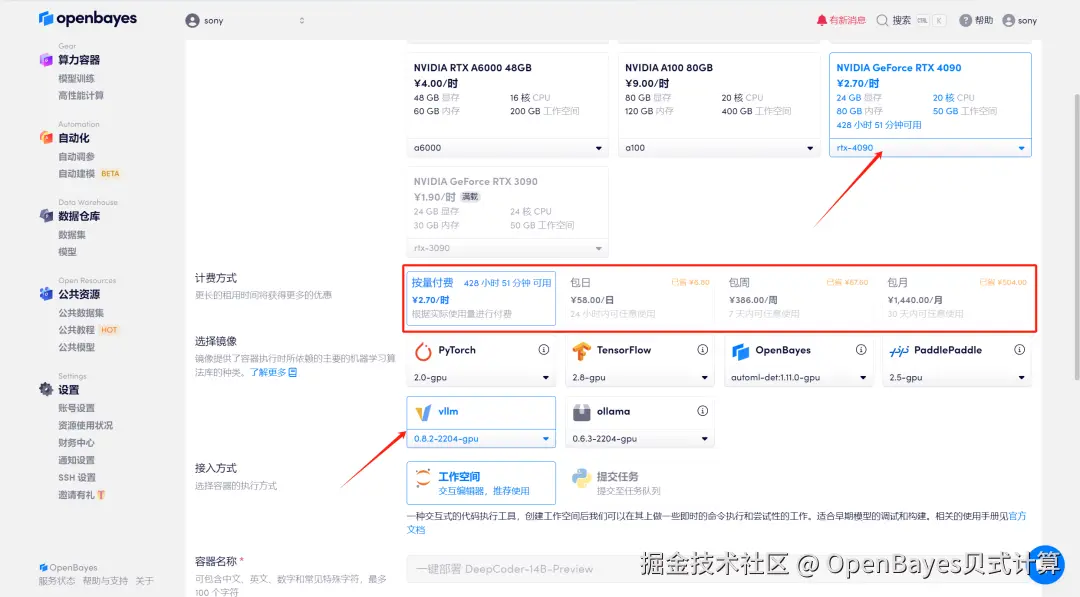Select 包周 weekly billing option
1080x597 pixels.
[x=798, y=297]
